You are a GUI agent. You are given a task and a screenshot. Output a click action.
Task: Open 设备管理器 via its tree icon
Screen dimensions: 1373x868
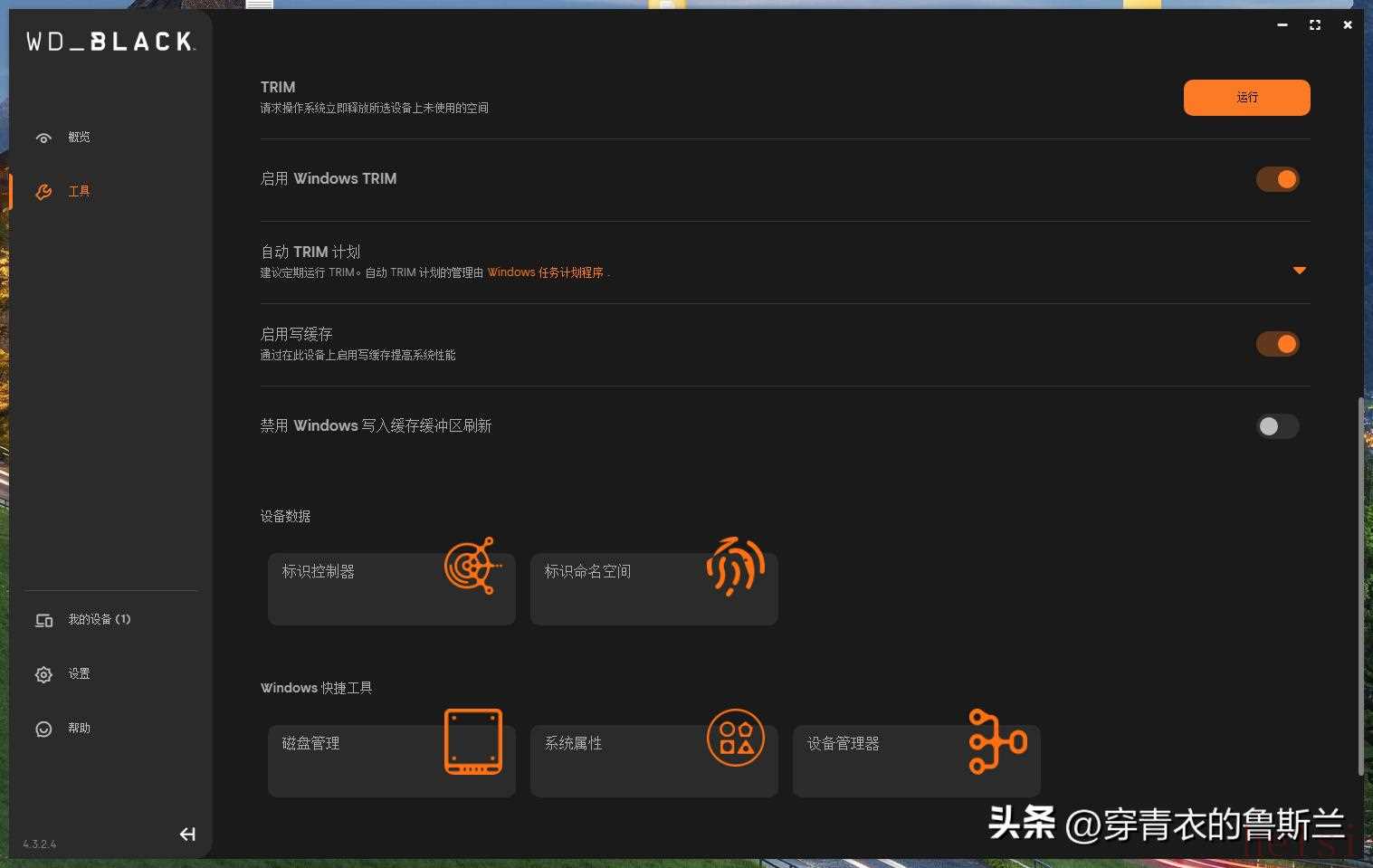point(996,741)
